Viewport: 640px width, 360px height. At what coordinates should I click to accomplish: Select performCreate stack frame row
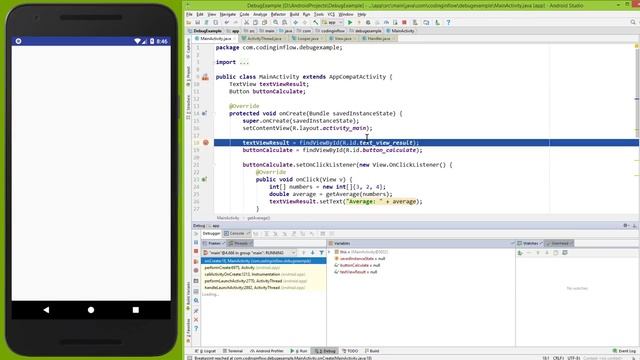[264, 268]
